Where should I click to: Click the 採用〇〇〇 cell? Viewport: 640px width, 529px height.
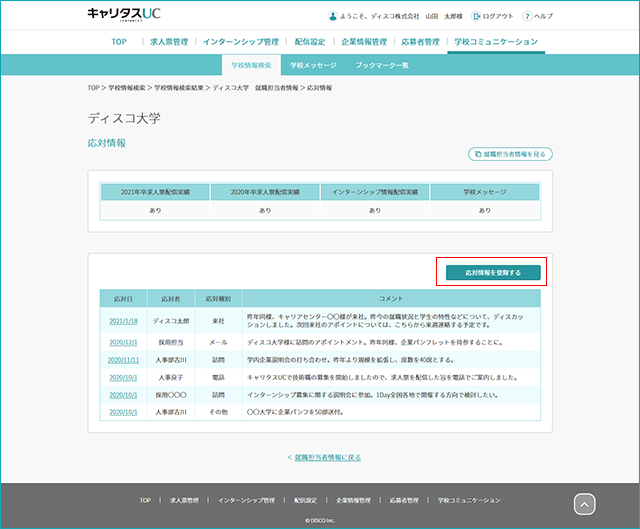point(171,395)
